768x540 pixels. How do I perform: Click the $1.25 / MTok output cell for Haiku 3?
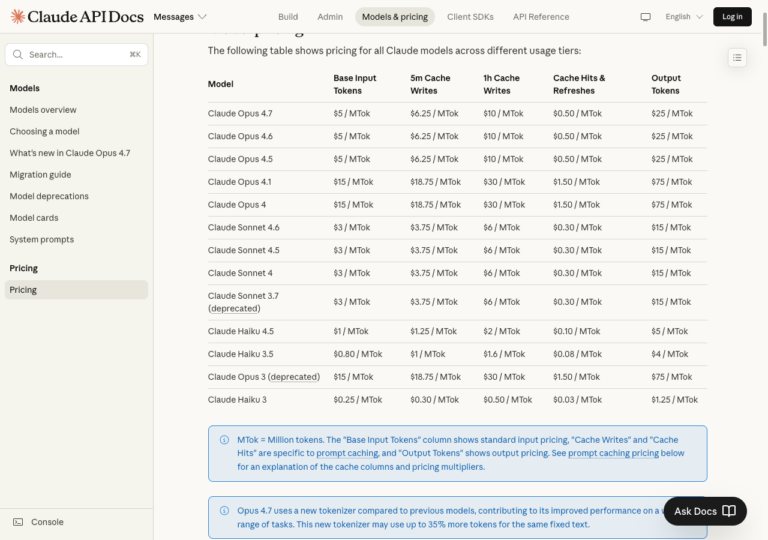click(674, 399)
